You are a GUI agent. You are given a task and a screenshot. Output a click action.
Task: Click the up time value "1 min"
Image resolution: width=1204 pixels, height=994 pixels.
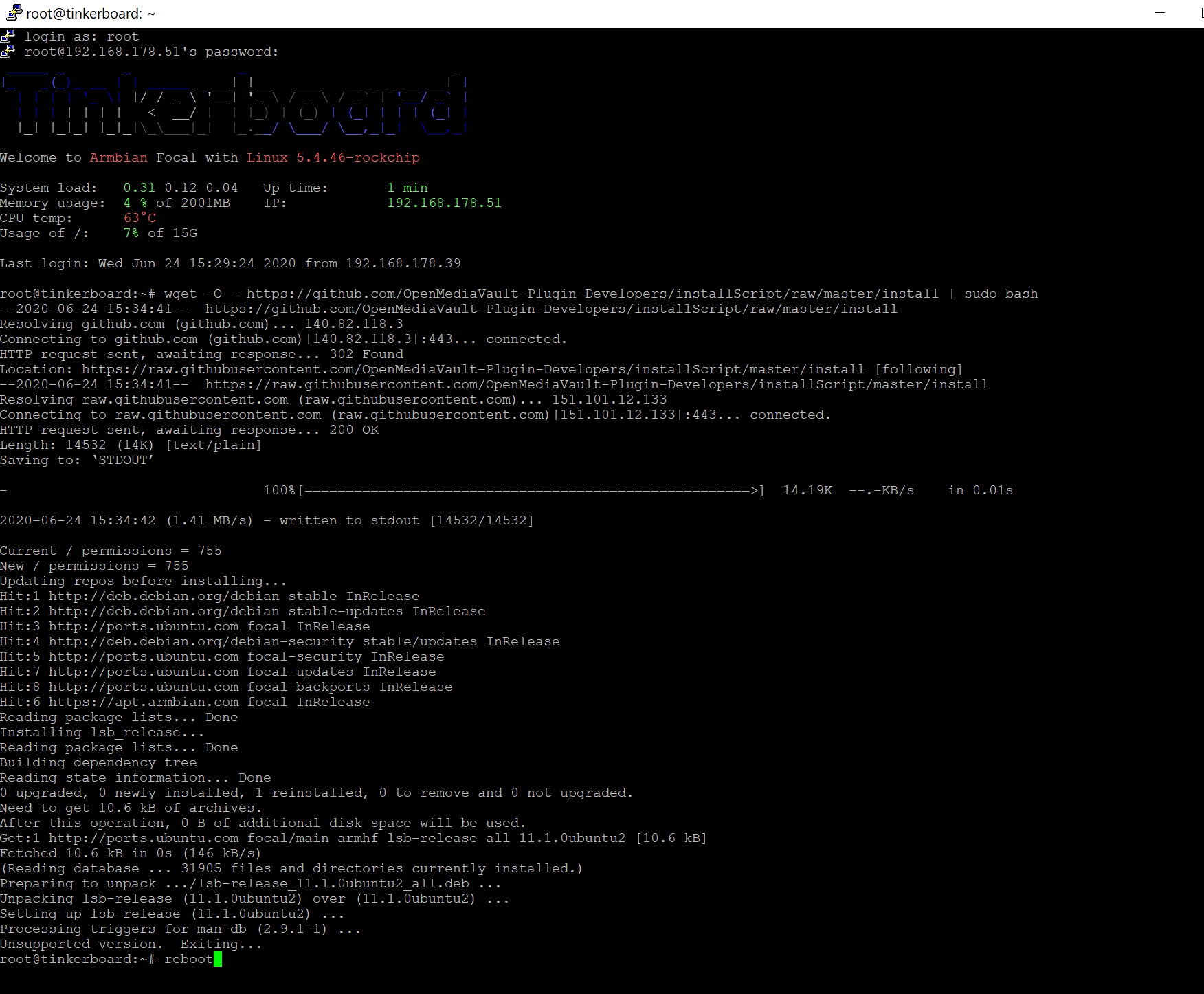tap(408, 188)
